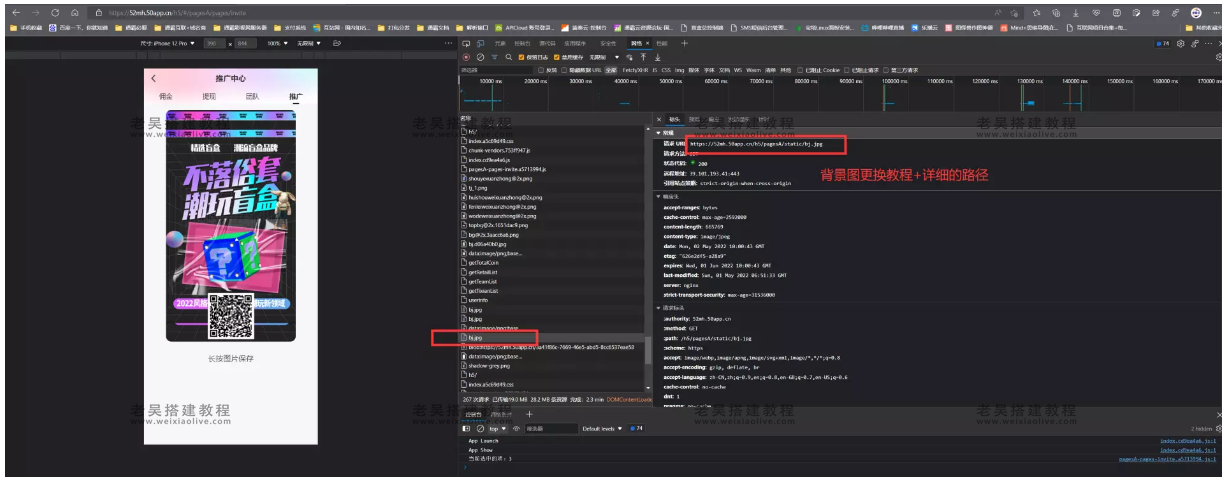Image resolution: width=1222 pixels, height=478 pixels.
Task: Click the index.cd9ea4a6.js source link
Action: click(1187, 440)
